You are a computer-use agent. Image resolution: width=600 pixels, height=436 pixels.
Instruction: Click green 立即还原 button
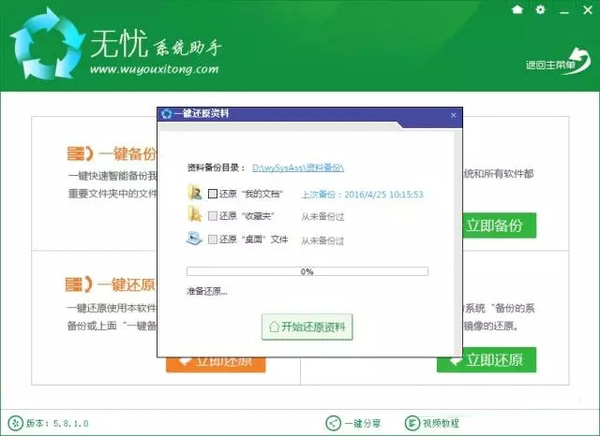tap(487, 360)
